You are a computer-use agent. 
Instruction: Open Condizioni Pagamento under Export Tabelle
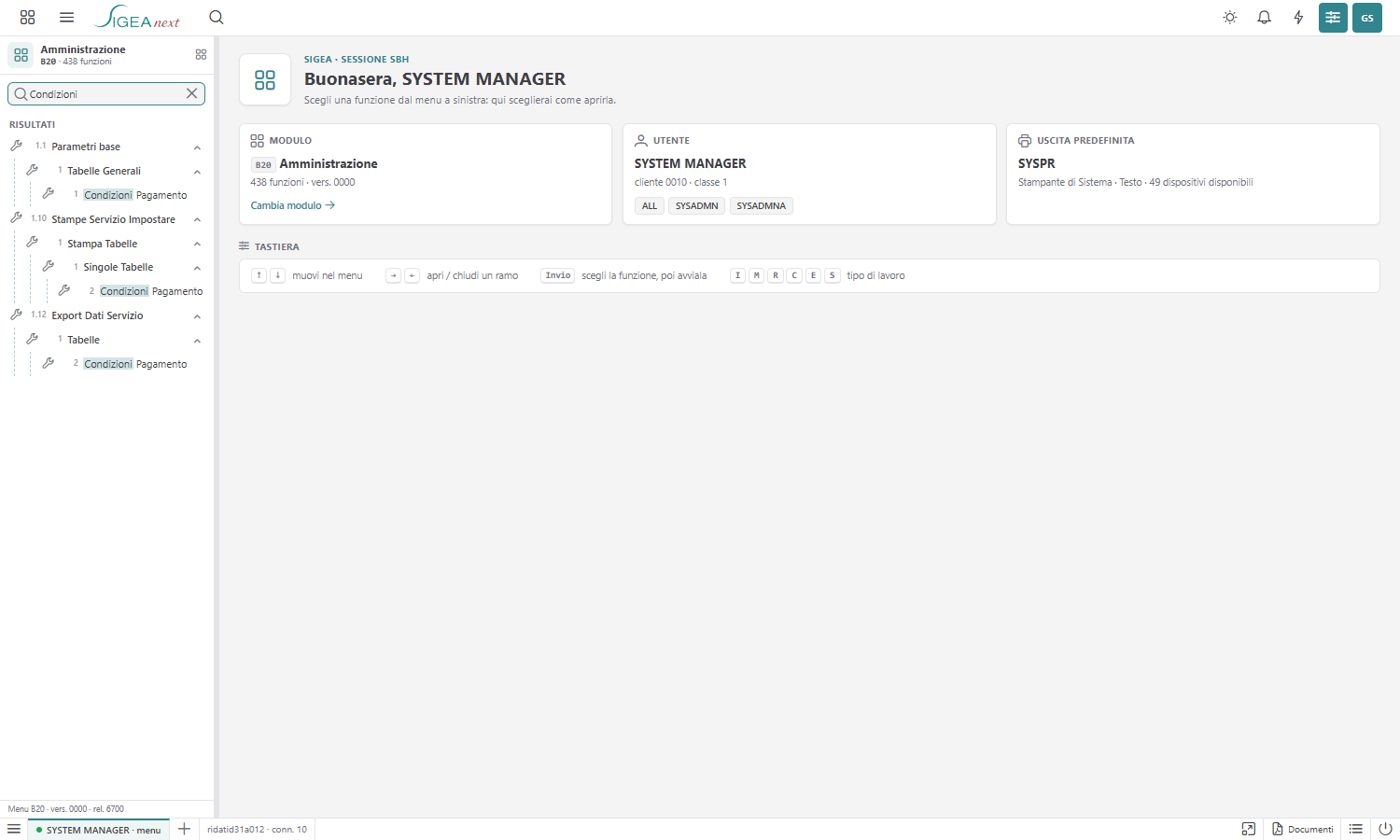coord(135,364)
